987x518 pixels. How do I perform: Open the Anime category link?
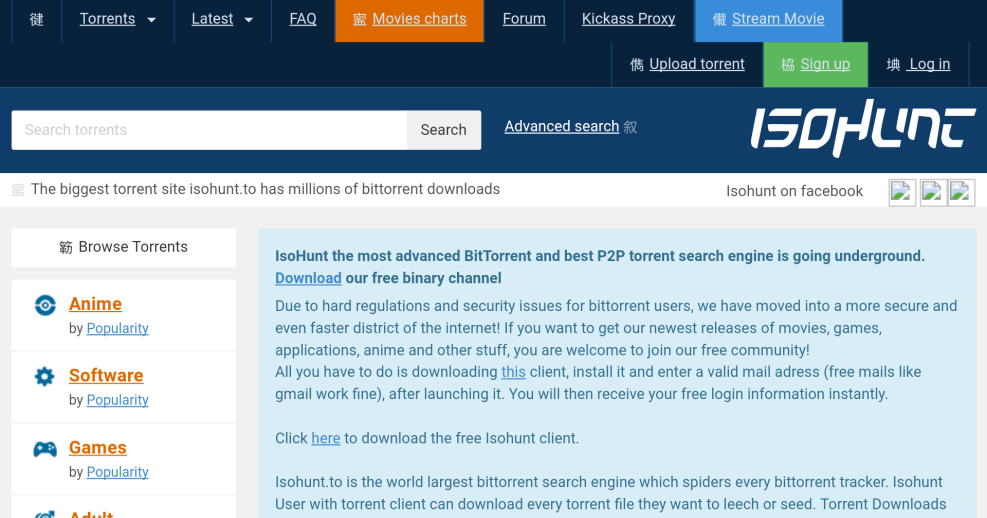click(95, 304)
